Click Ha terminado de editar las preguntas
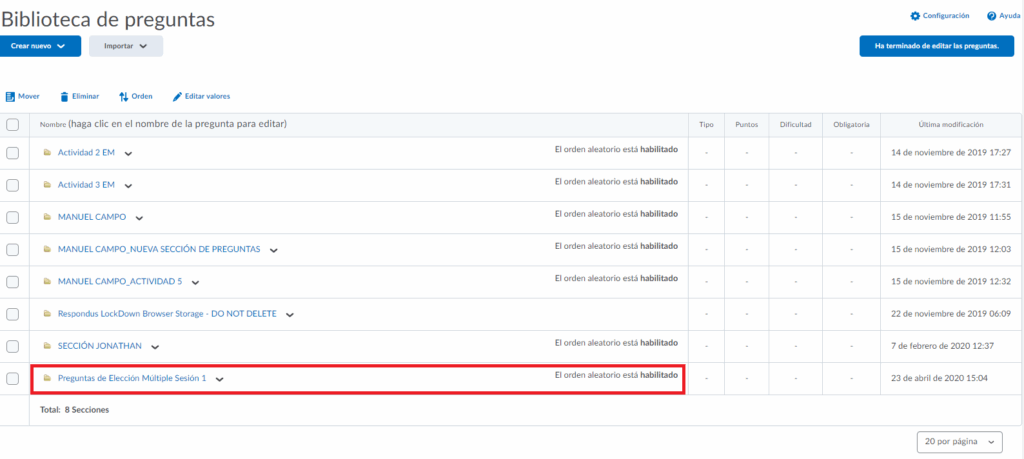Viewport: 1024px width, 459px height. pyautogui.click(x=936, y=46)
